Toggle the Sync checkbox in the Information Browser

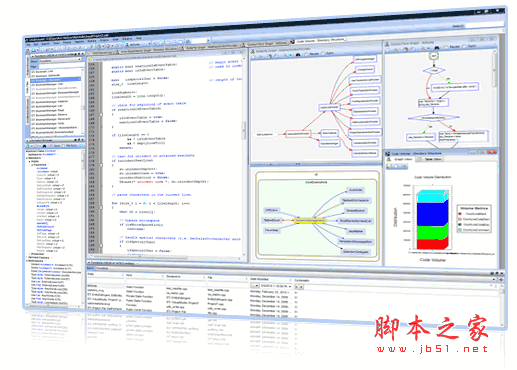52,146
